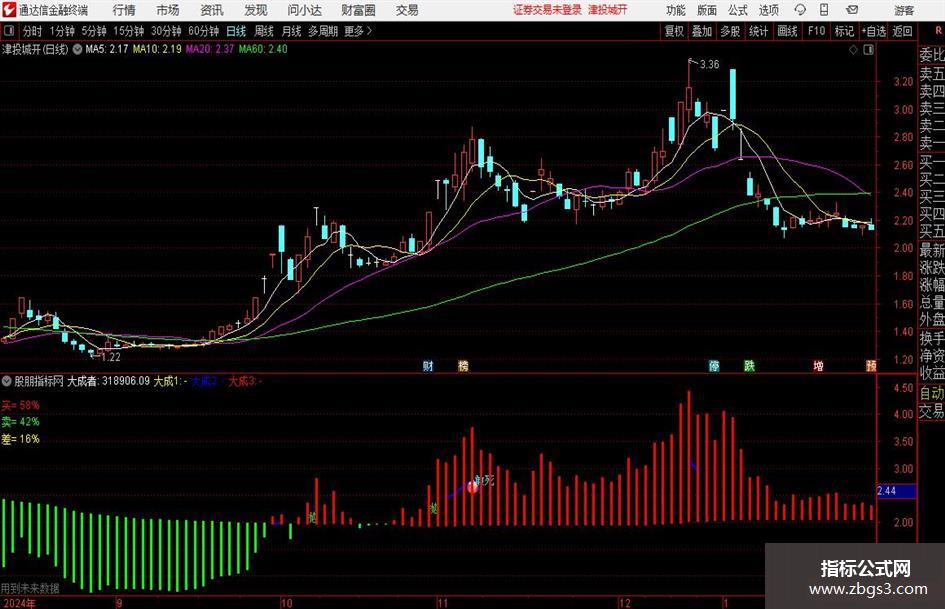Expand sub-indicator 股朋指标网 dropdown circle

(x=7, y=380)
